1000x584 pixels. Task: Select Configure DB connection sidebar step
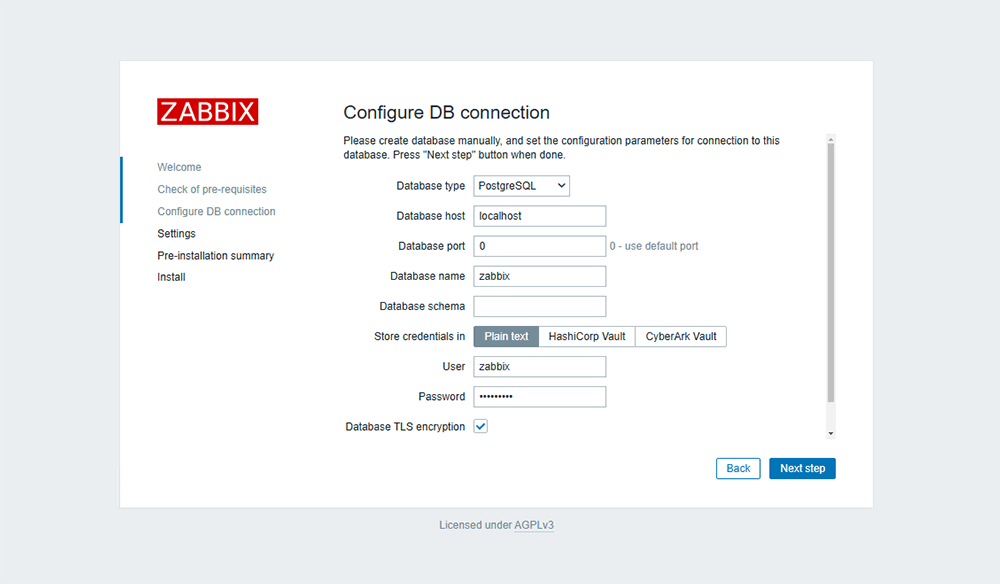pos(216,211)
